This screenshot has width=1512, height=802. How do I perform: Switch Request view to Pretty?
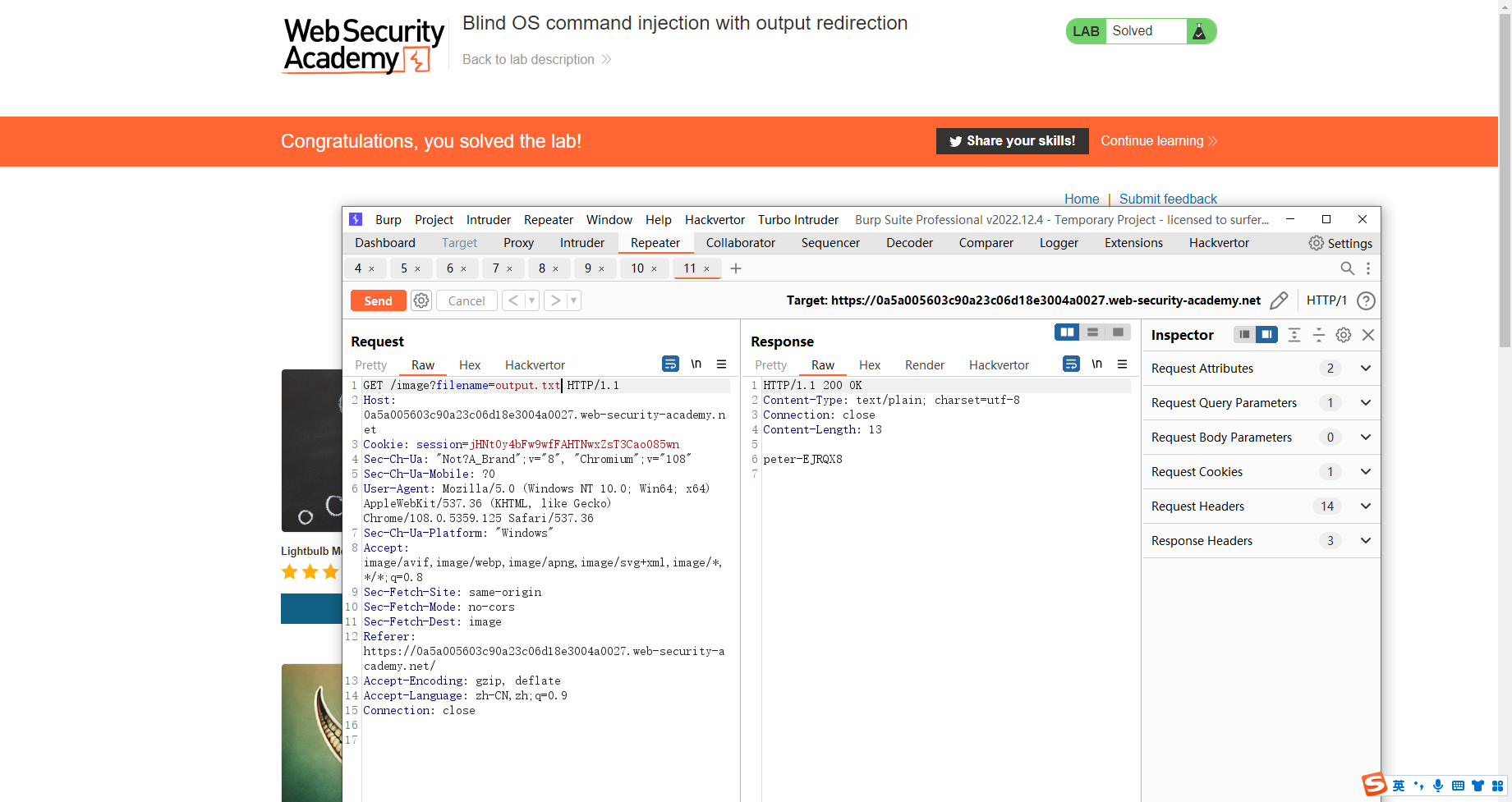tap(370, 365)
